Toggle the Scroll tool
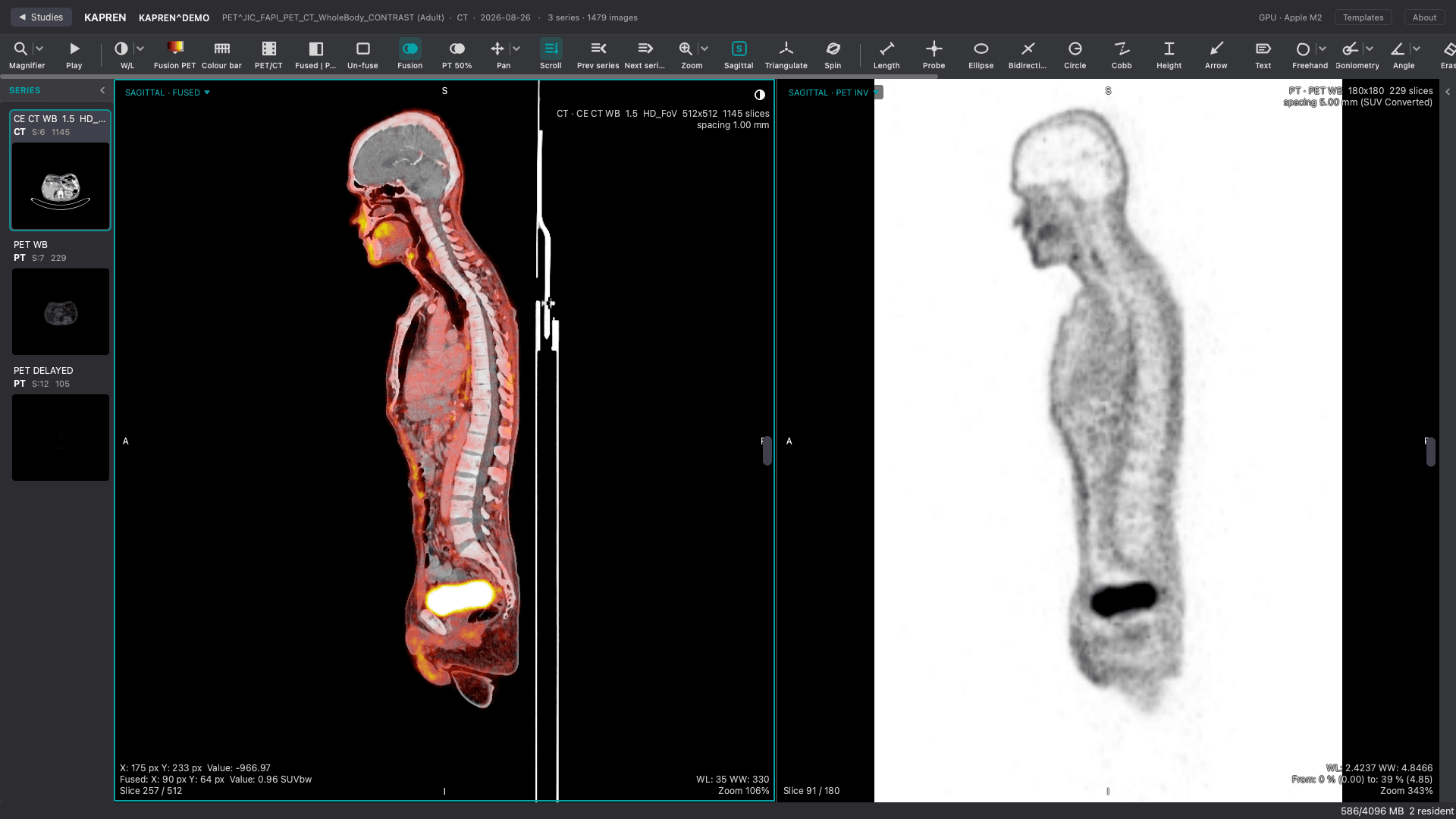1456x819 pixels. 551,55
